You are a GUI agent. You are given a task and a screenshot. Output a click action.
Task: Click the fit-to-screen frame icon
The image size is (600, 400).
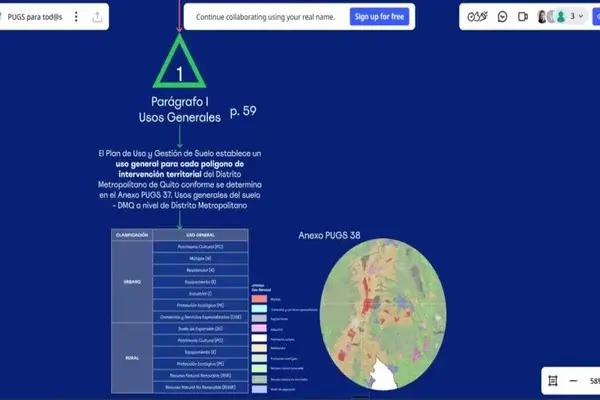pyautogui.click(x=553, y=381)
